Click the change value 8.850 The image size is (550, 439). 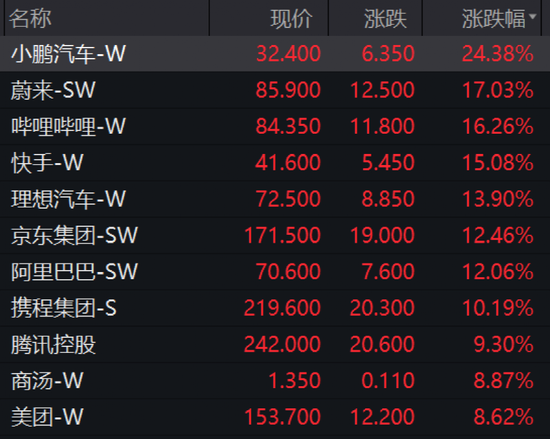click(x=388, y=199)
